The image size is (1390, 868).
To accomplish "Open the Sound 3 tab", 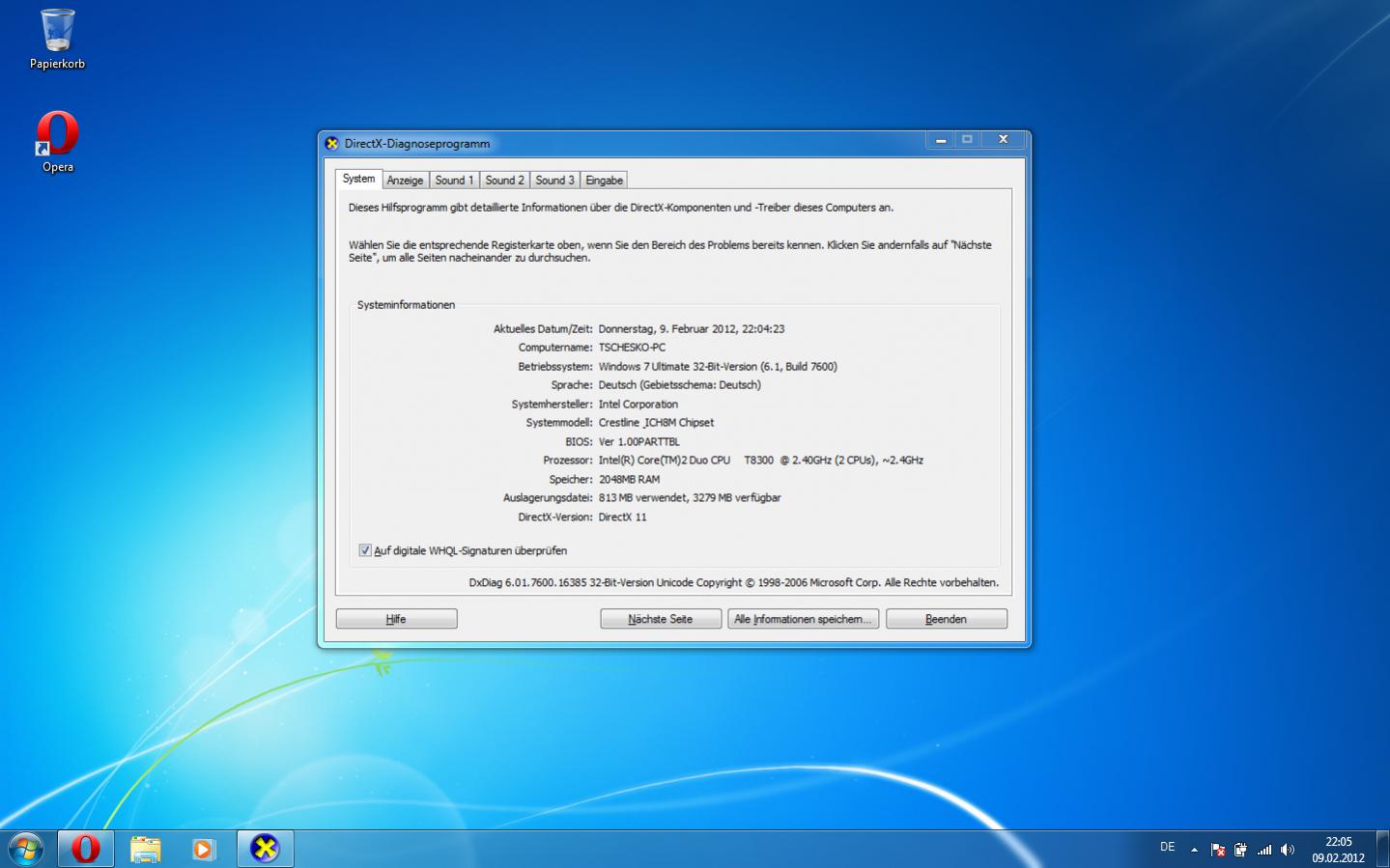I will point(554,180).
